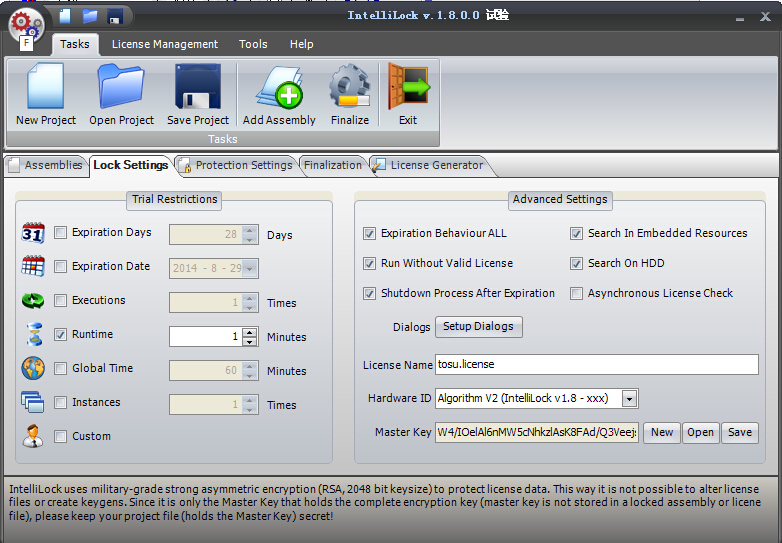Click the Setup Dialogs button
Screen dimensions: 782x543
click(478, 327)
